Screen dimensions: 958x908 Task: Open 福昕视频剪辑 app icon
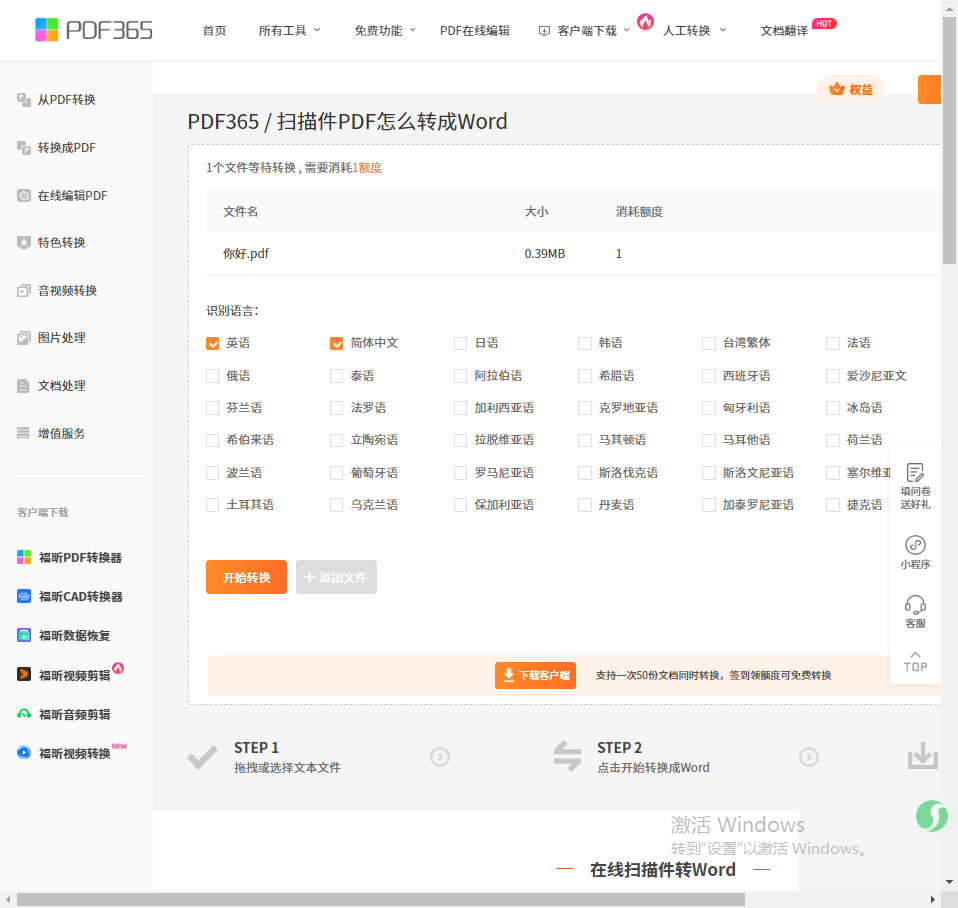24,675
